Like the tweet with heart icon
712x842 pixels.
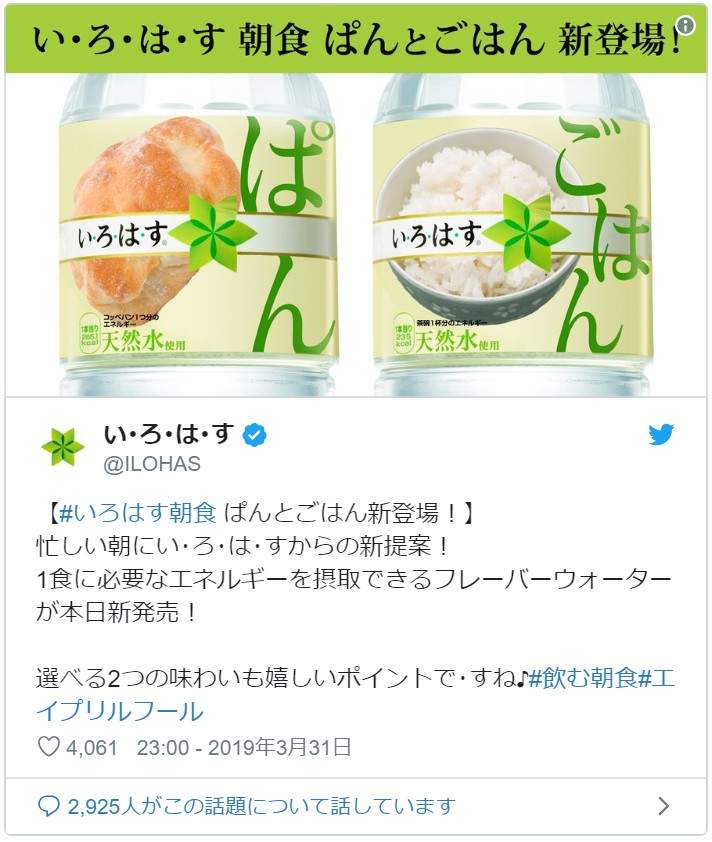tap(49, 746)
